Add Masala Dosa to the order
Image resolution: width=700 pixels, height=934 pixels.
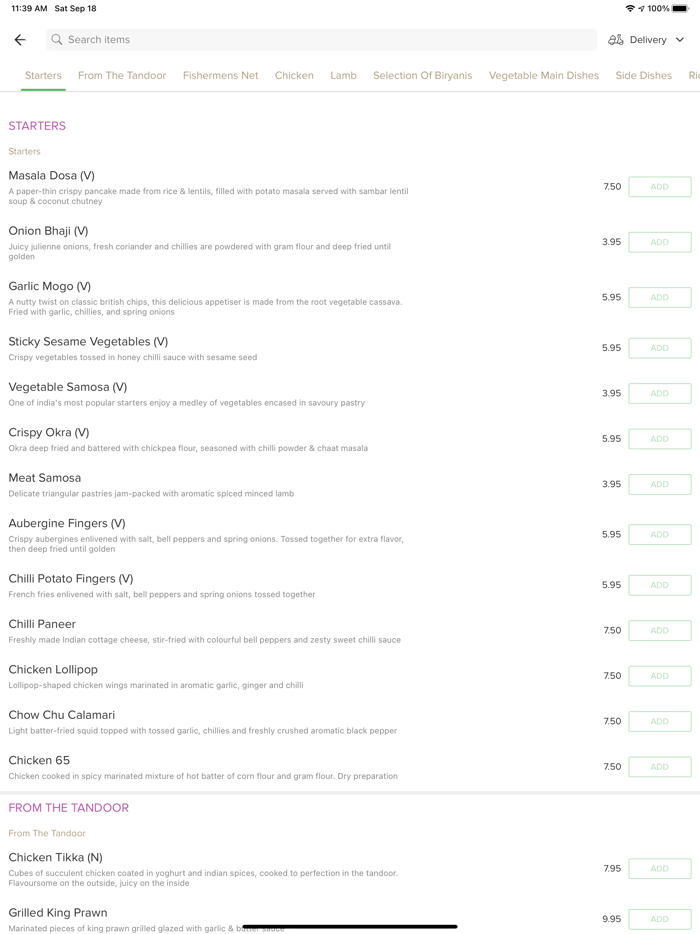[659, 187]
